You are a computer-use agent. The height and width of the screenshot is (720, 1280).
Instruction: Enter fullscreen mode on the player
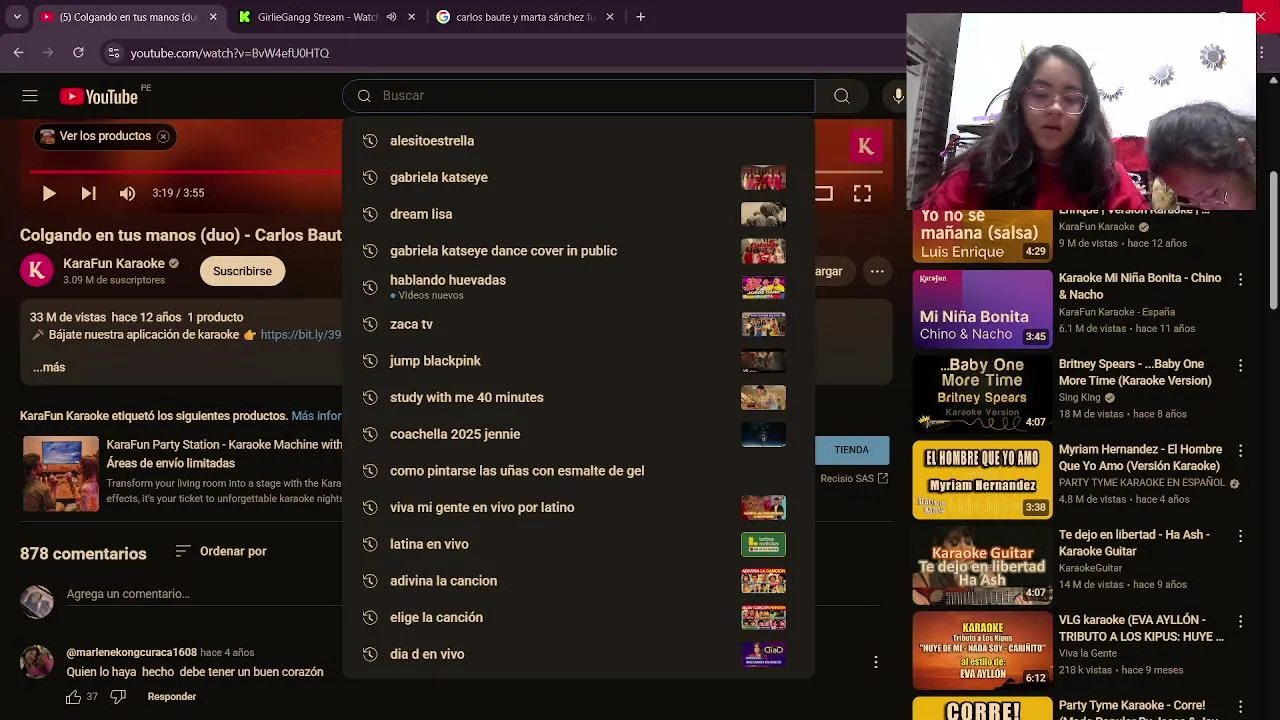click(x=862, y=194)
